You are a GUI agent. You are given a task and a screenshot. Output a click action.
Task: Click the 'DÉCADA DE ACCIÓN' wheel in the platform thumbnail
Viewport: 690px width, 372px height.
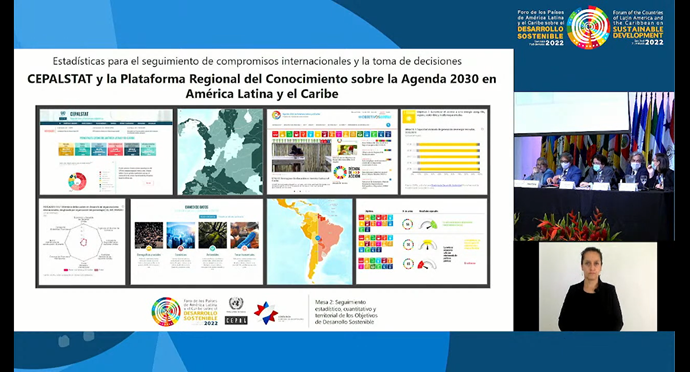pyautogui.click(x=340, y=172)
